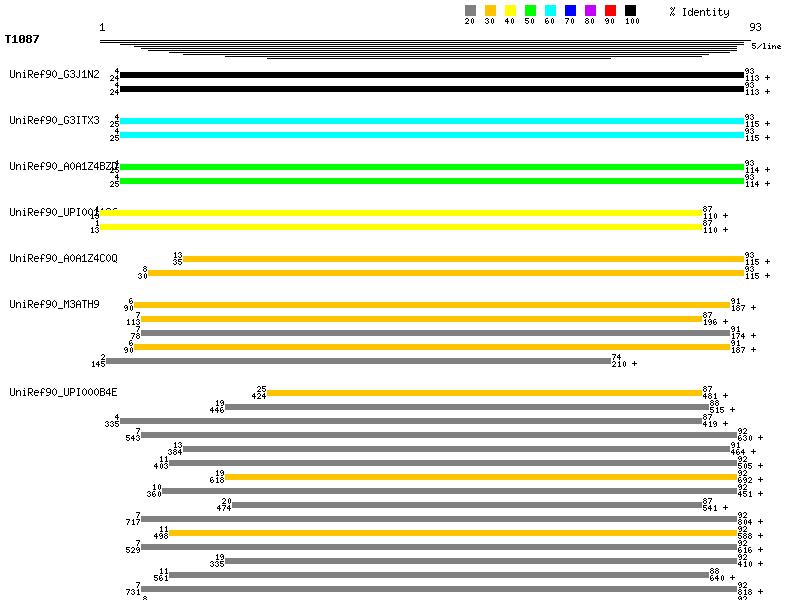Select the blue 70% identity legend swatch

coord(570,11)
